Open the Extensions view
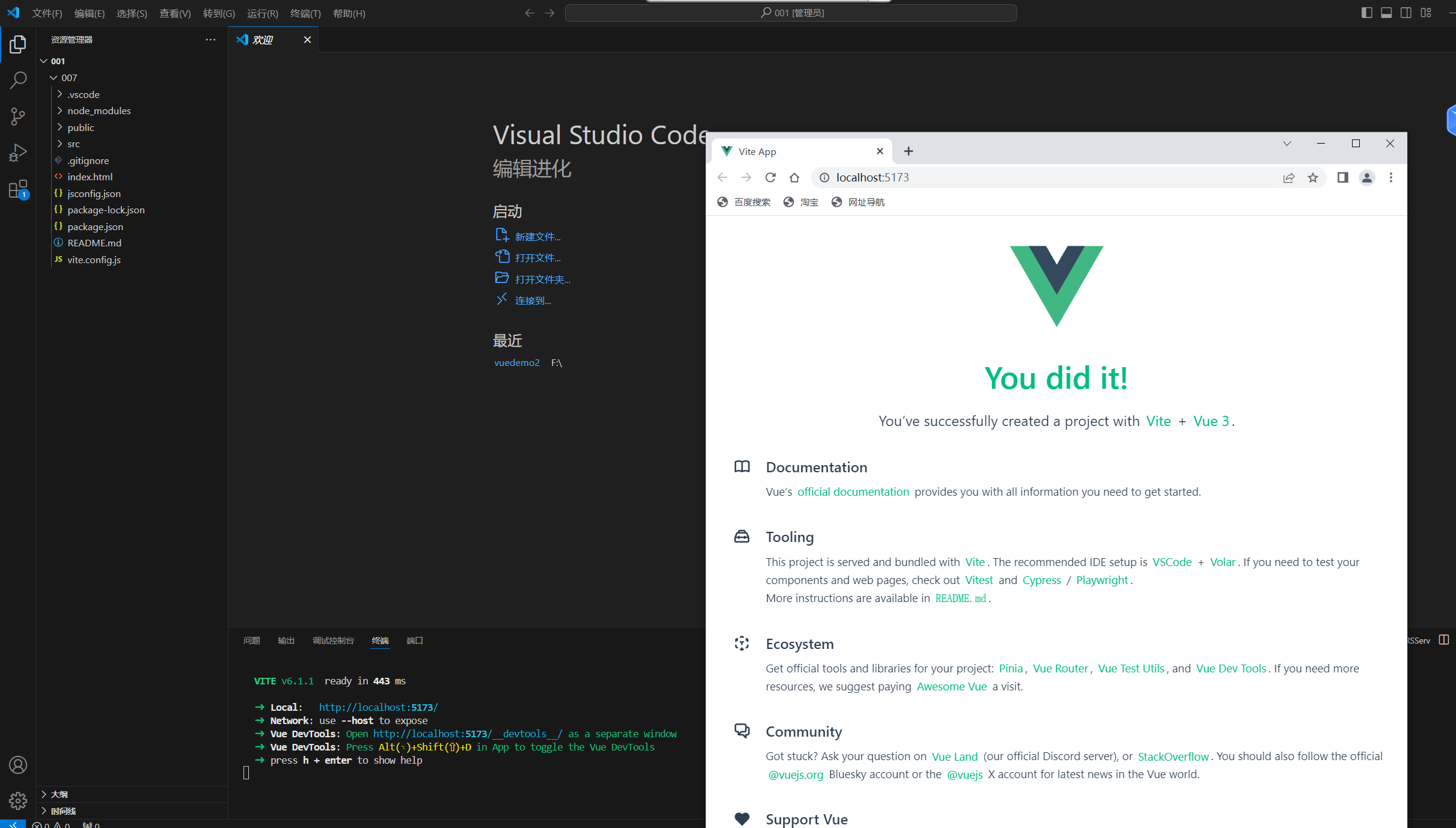The image size is (1456, 828). pos(18,189)
